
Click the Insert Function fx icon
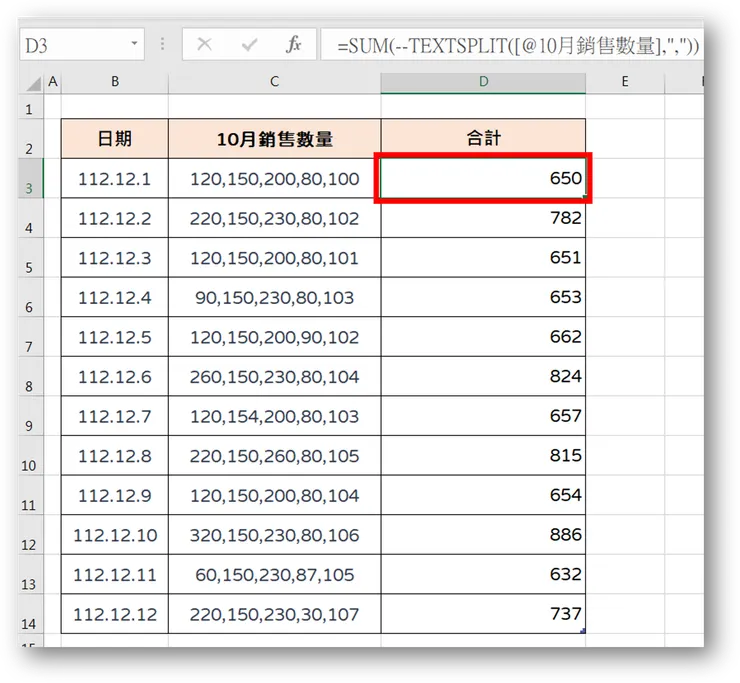pos(294,45)
